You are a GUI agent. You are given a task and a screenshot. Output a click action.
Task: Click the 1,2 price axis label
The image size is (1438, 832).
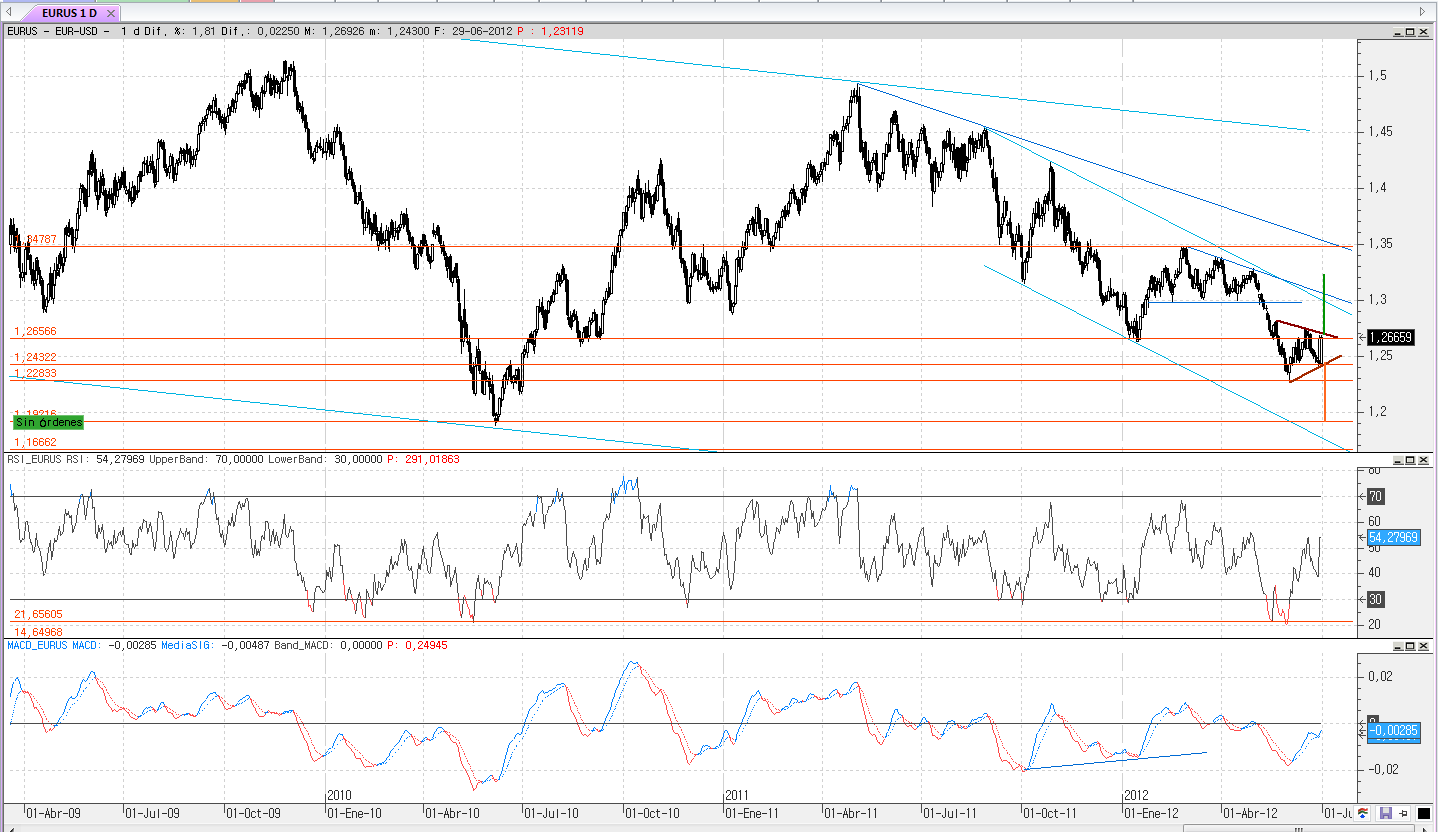[1378, 411]
